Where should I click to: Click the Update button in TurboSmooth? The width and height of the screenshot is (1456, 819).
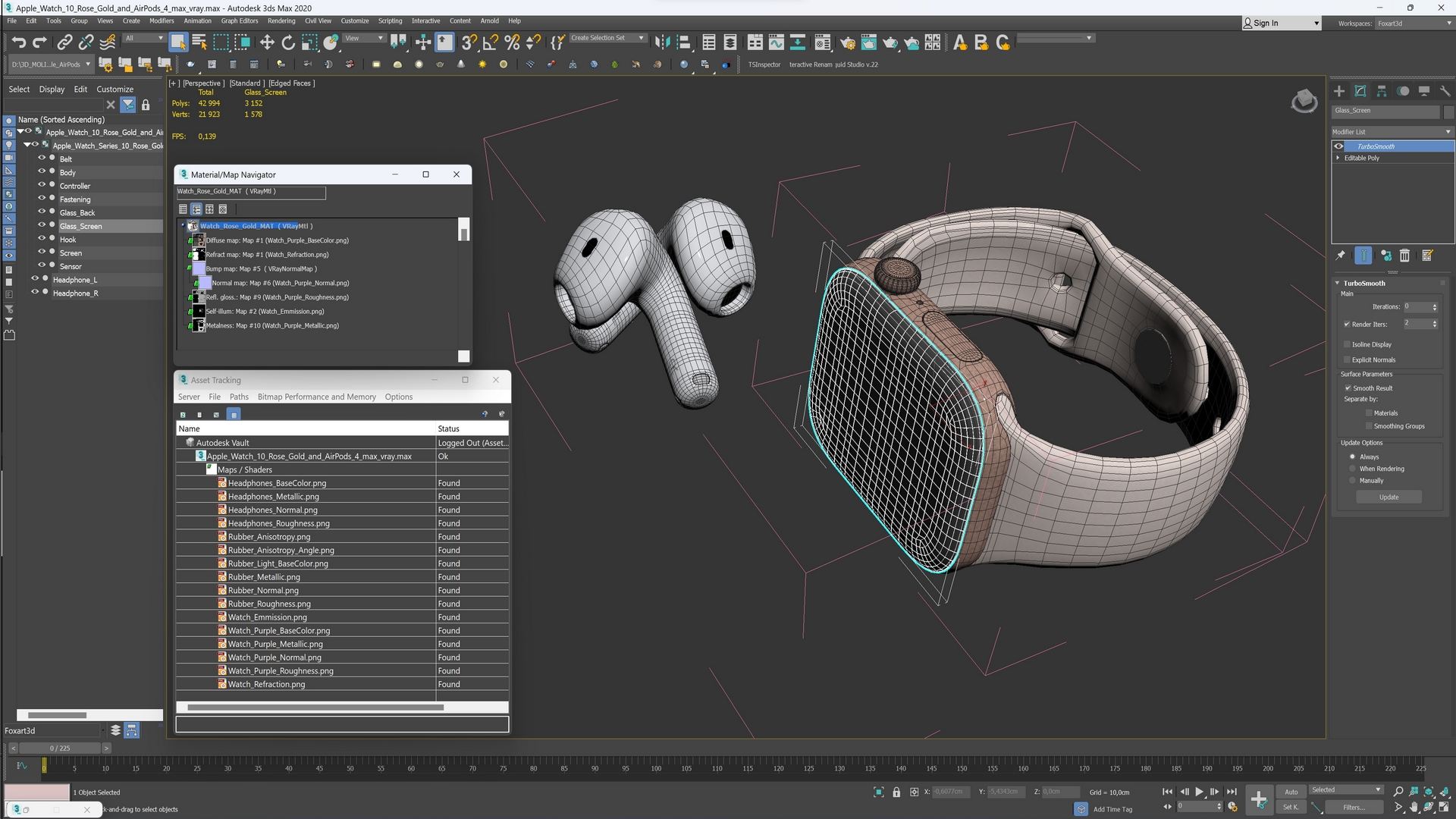click(x=1389, y=497)
